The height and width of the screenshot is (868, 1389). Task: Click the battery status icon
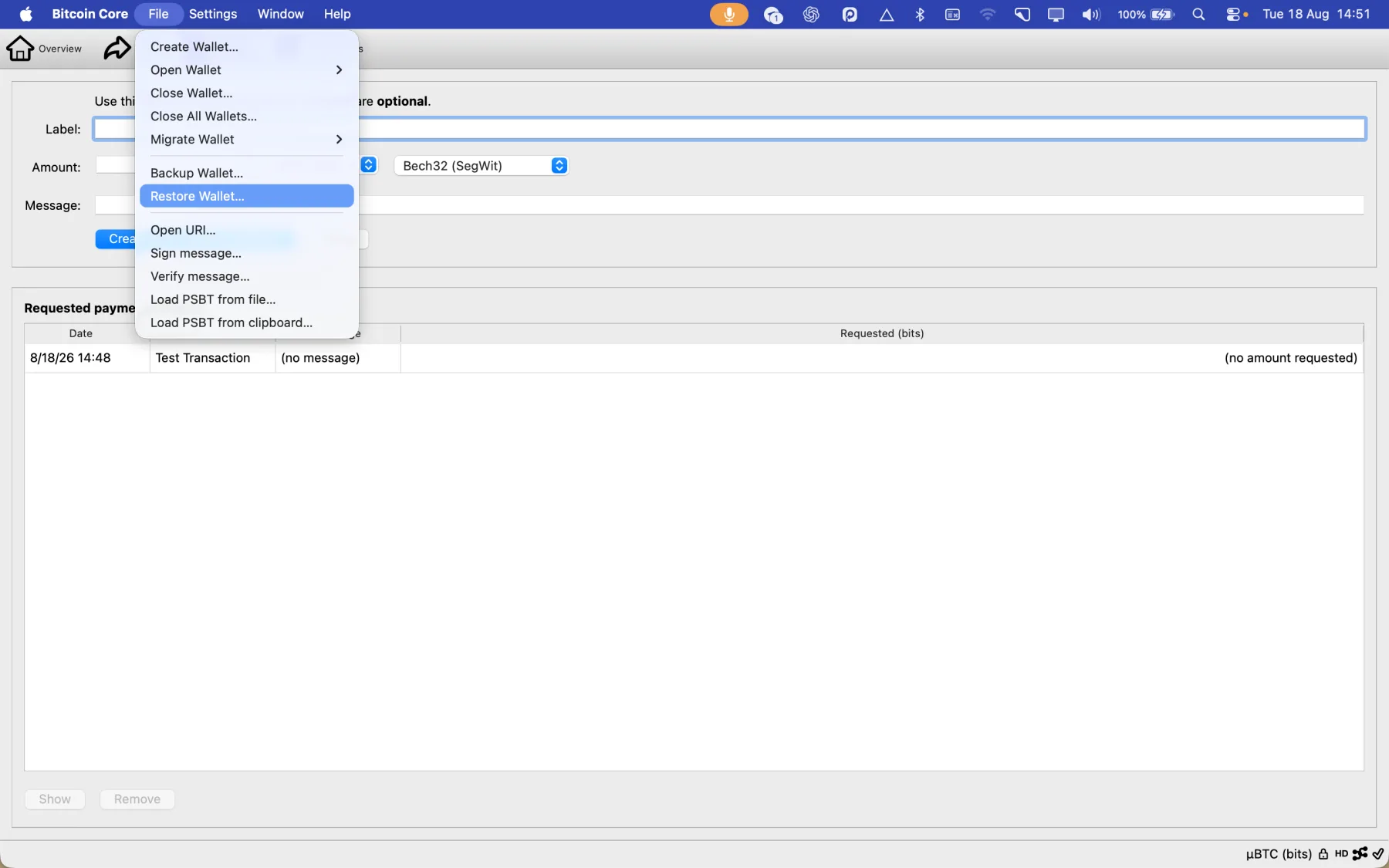pyautogui.click(x=1162, y=14)
